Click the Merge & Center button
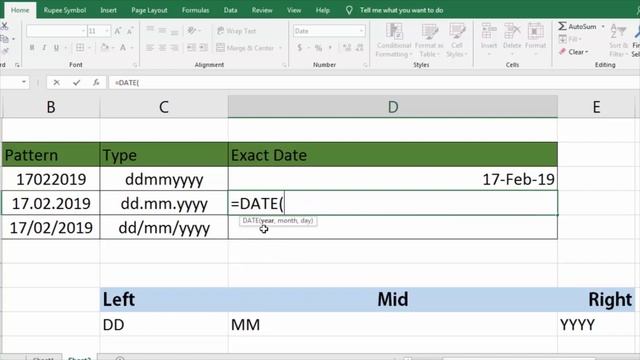Viewport: 640px width, 360px height. pyautogui.click(x=245, y=48)
